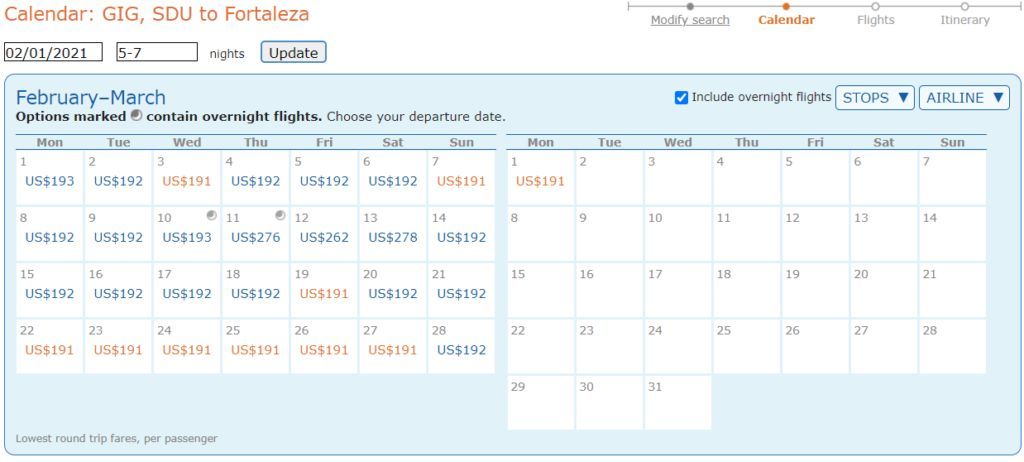Open the Modify search step
Screen dimensions: 1024x462
pos(690,20)
